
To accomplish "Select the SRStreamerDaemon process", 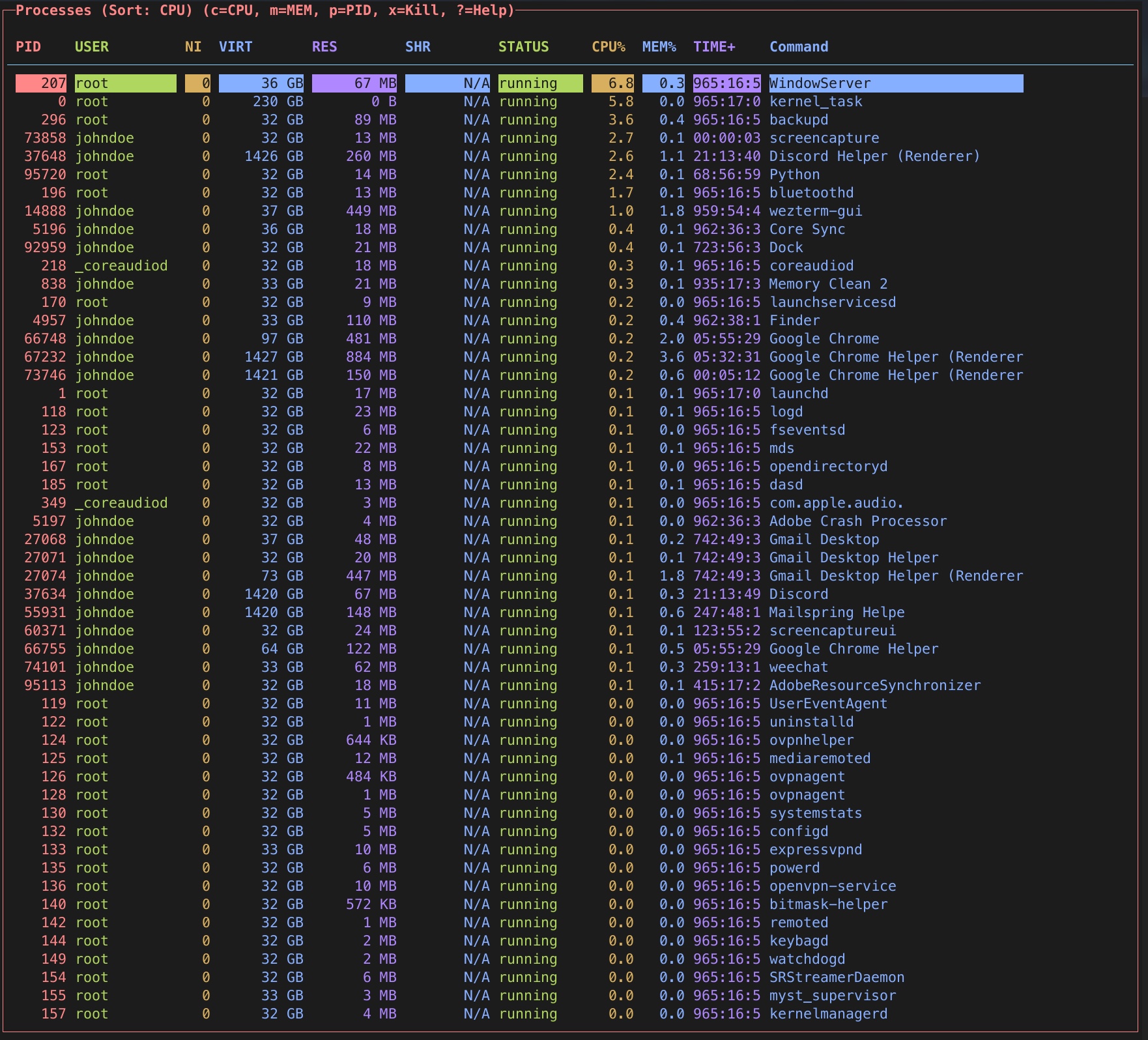I will [519, 977].
